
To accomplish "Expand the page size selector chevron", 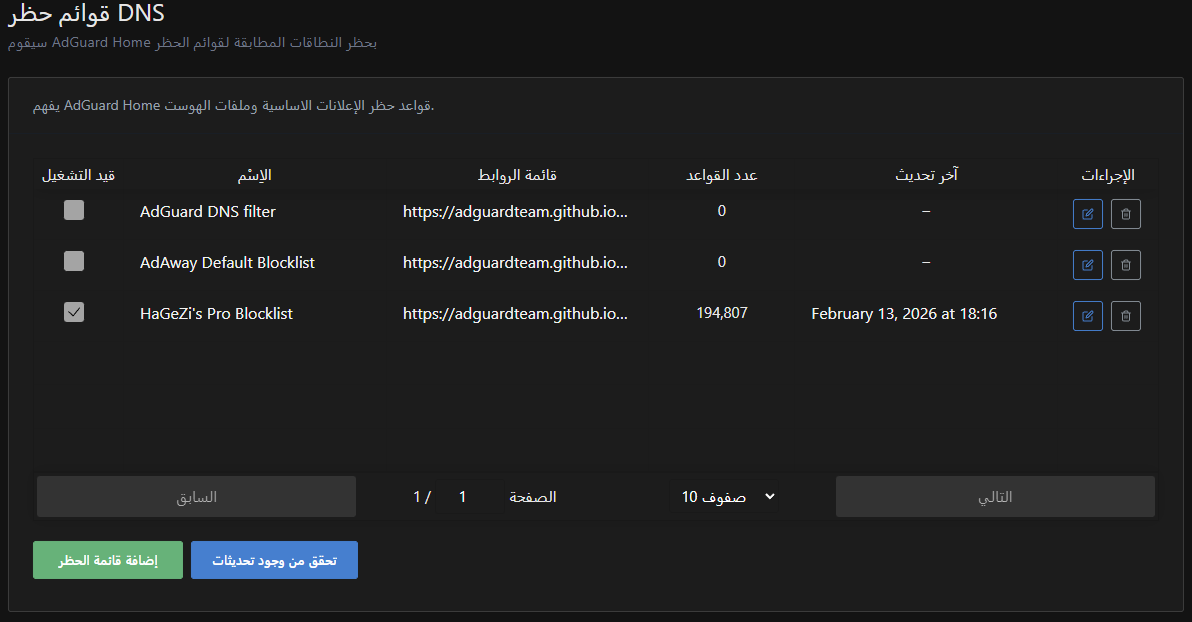I will (768, 496).
